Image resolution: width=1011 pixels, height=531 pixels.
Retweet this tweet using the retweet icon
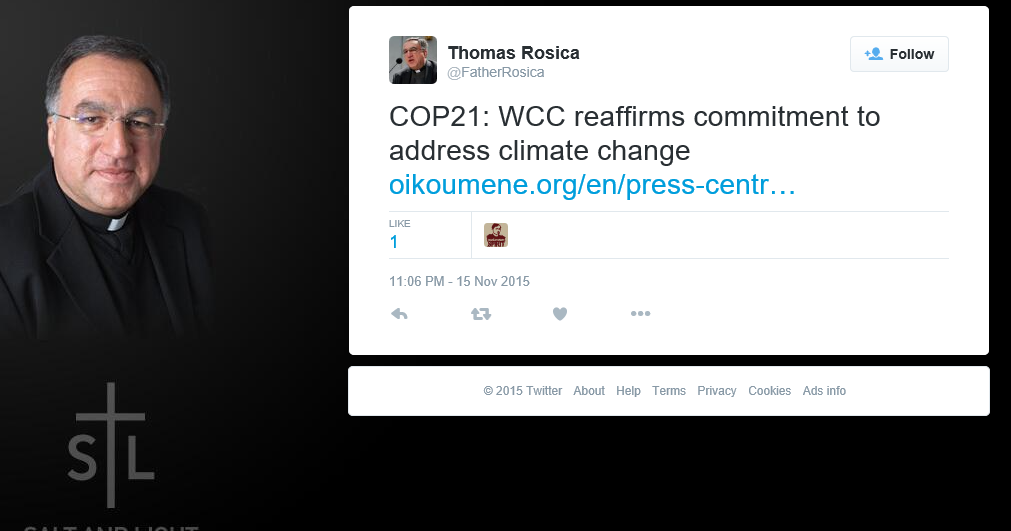(x=481, y=314)
